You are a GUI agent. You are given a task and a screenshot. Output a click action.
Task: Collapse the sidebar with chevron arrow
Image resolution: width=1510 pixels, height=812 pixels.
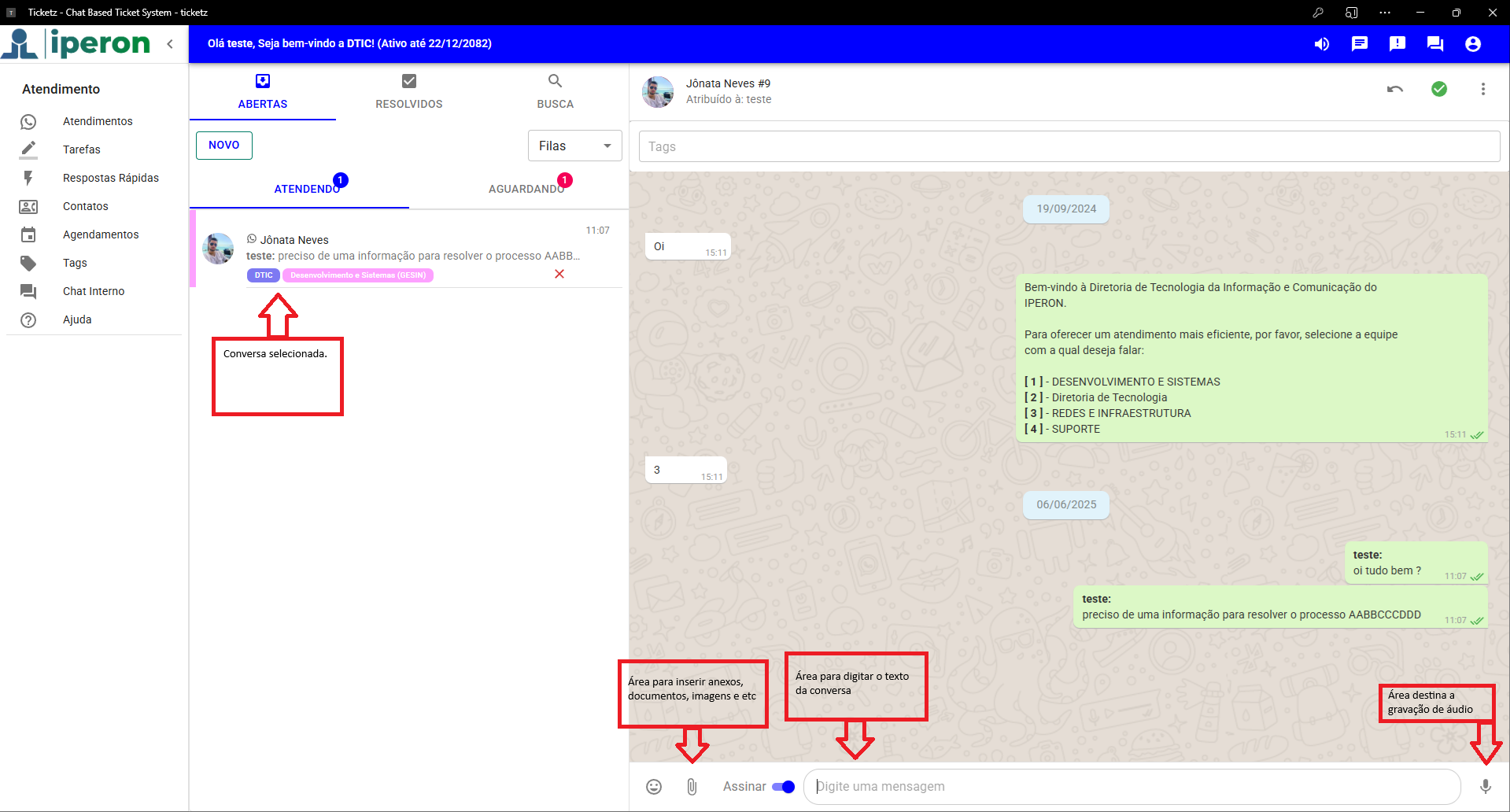pyautogui.click(x=170, y=44)
